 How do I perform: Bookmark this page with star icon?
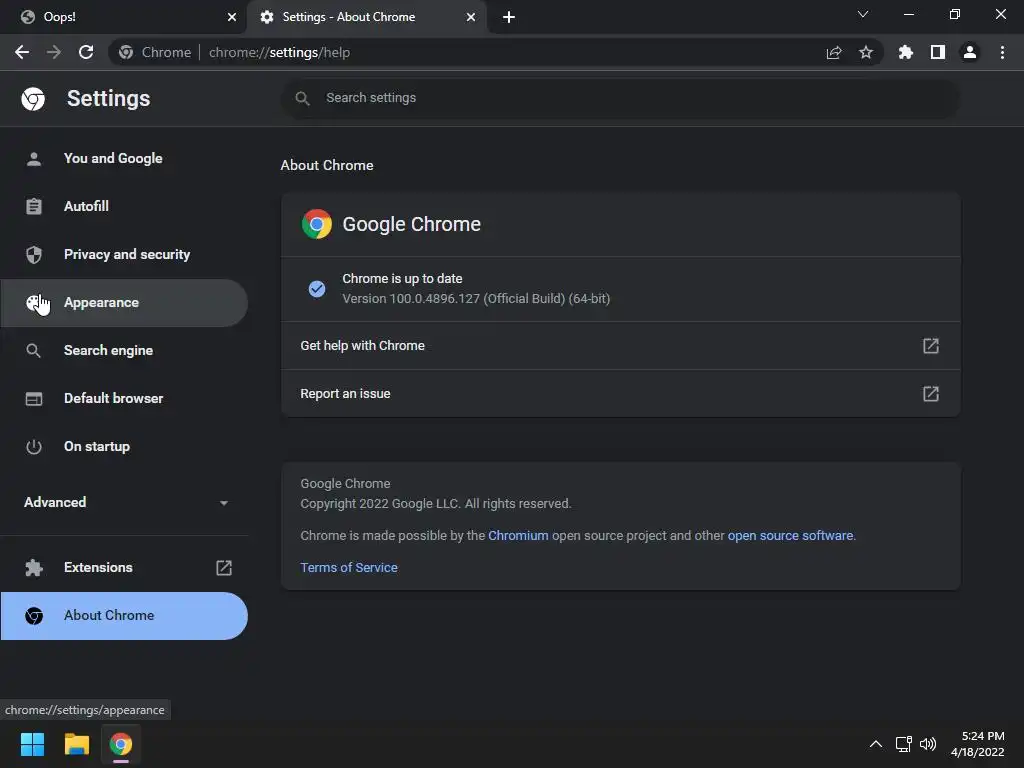[x=866, y=52]
